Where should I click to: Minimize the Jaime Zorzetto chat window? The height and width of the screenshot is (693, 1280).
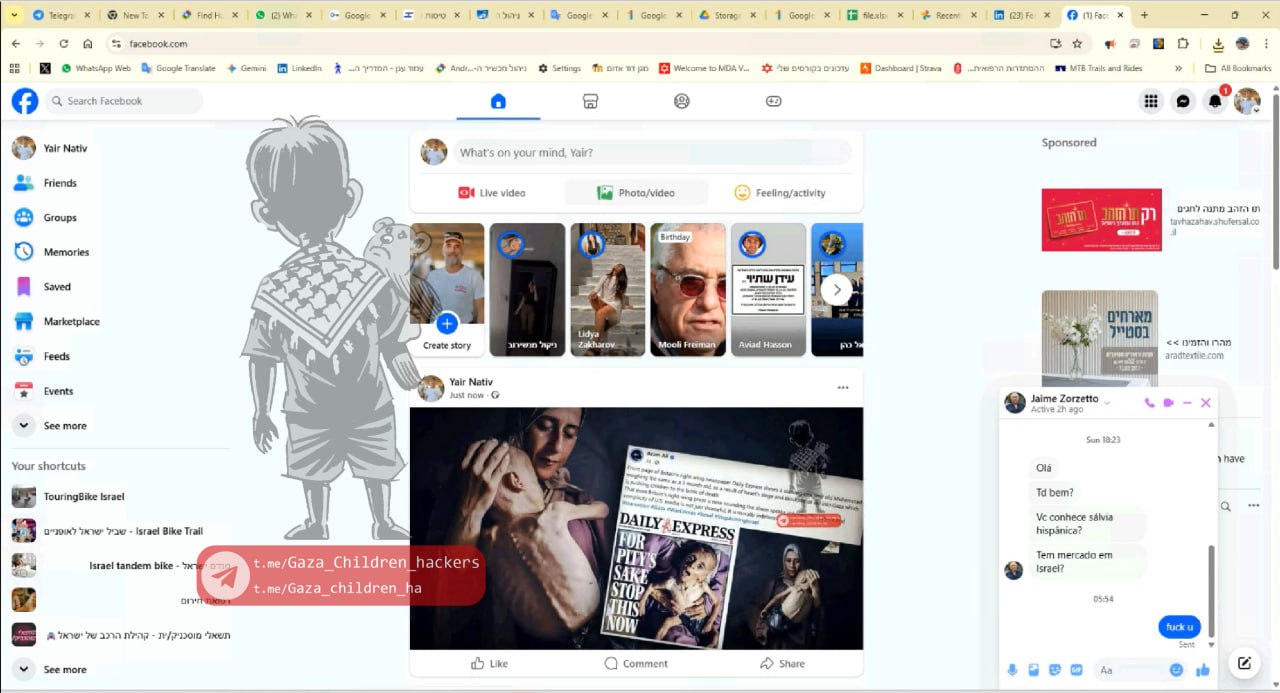1187,403
